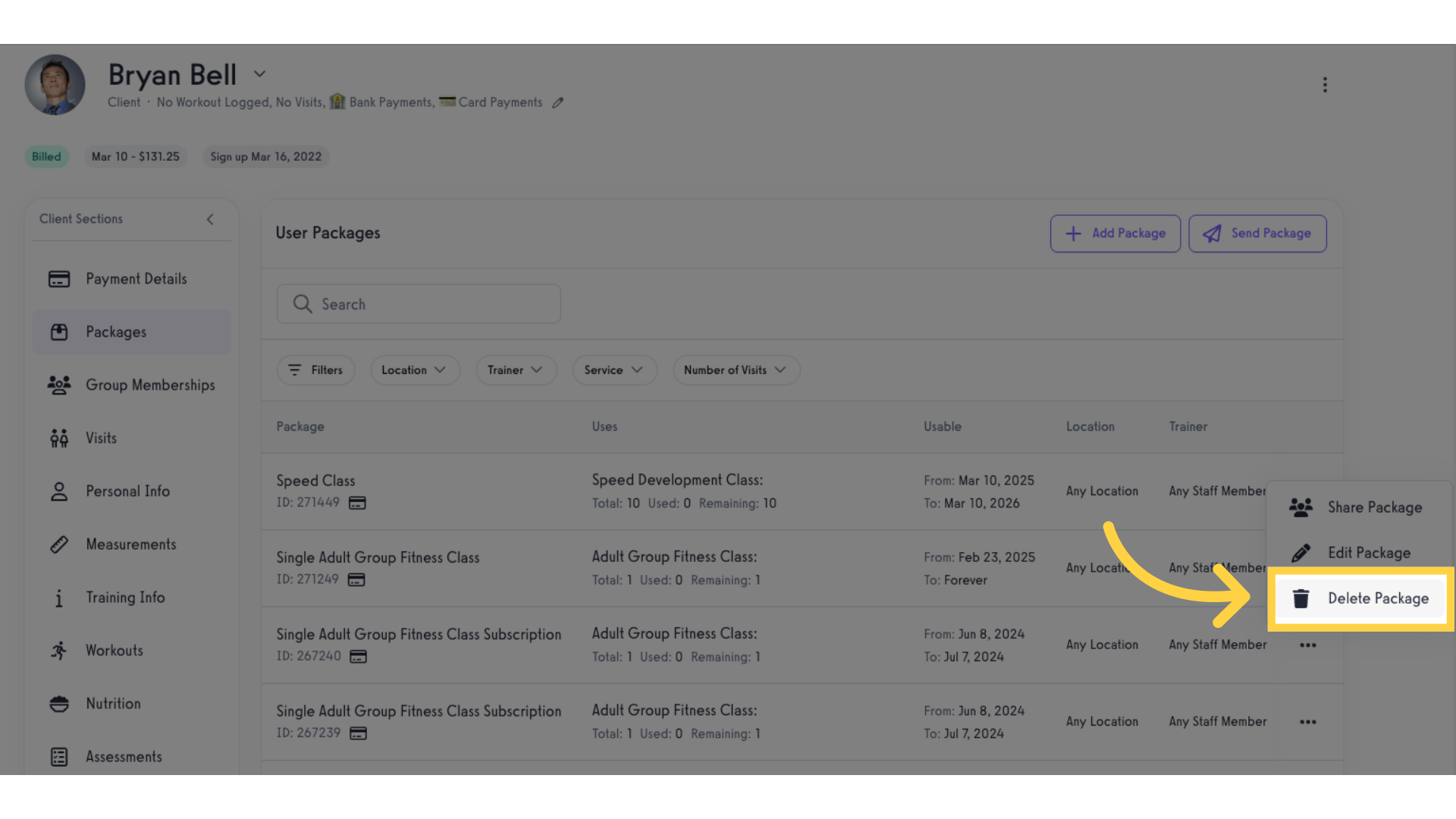Click the Add Package button
1456x819 pixels.
[x=1115, y=234]
